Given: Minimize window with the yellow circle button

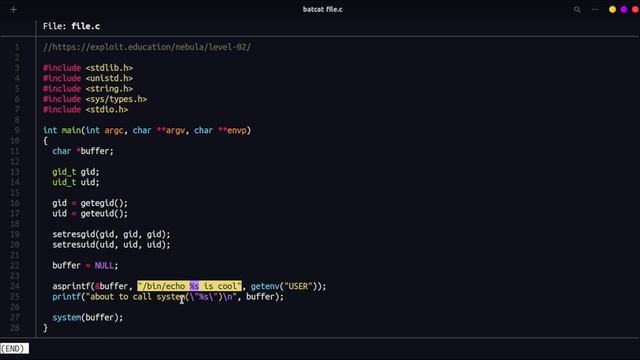Looking at the screenshot, I should [x=613, y=9].
